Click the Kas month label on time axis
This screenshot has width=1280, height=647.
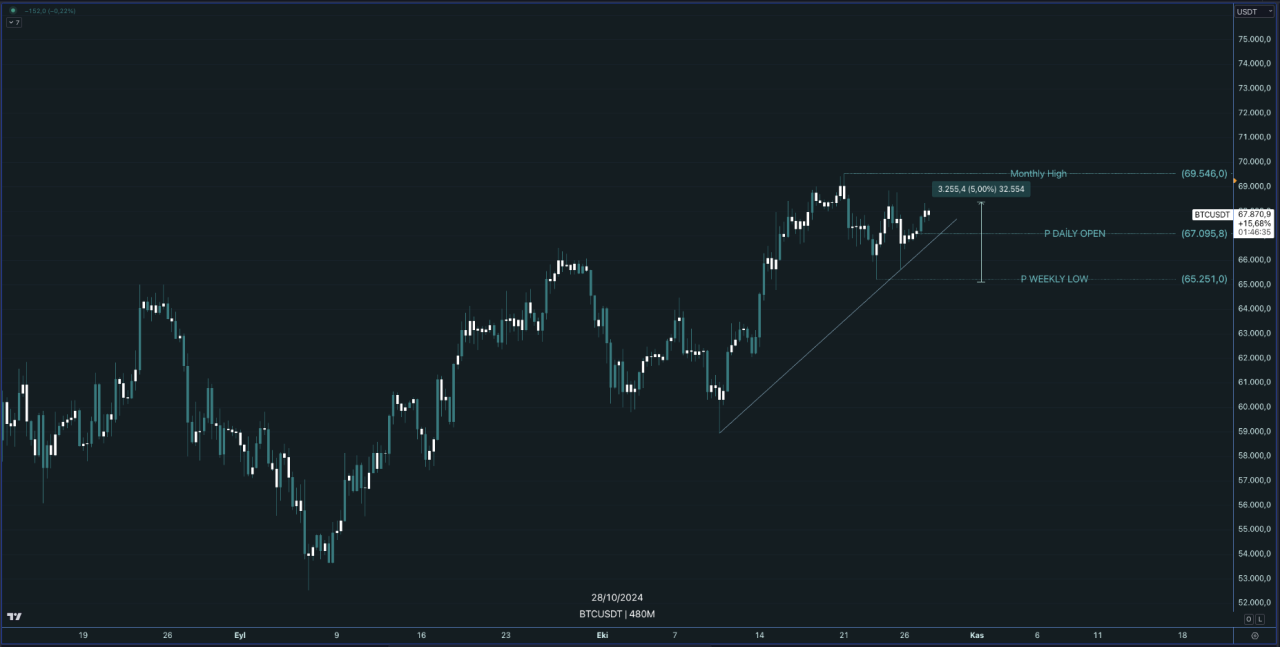point(976,635)
